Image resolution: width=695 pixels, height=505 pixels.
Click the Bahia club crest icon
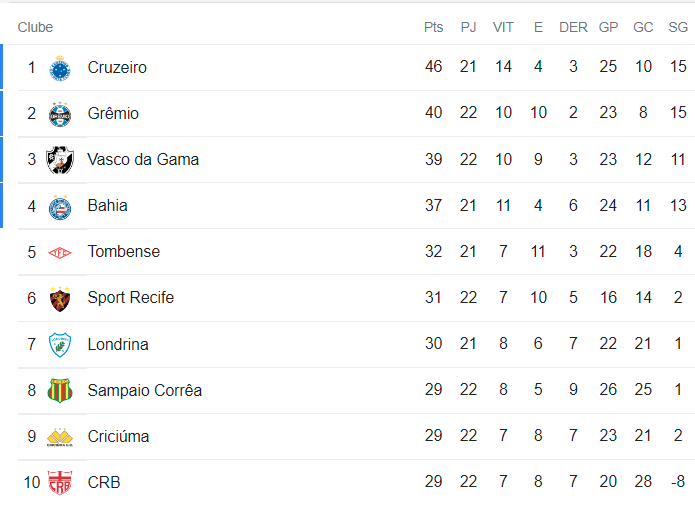(x=61, y=206)
